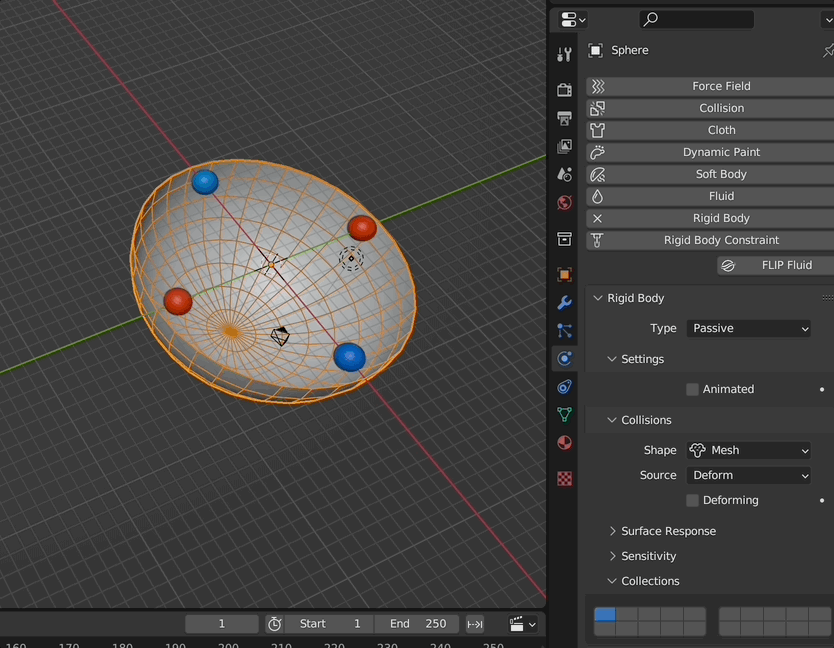Image resolution: width=834 pixels, height=648 pixels.
Task: Open the collision Shape dropdown
Action: click(x=749, y=450)
